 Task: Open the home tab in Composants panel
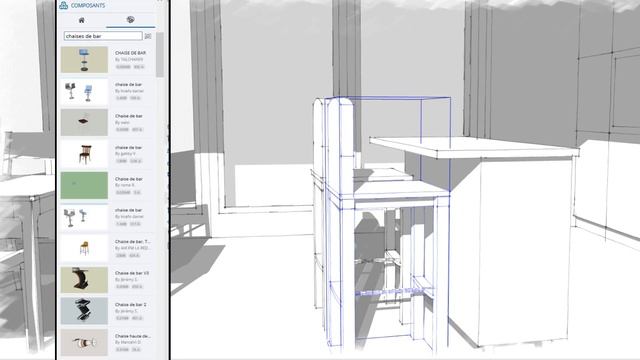click(82, 20)
